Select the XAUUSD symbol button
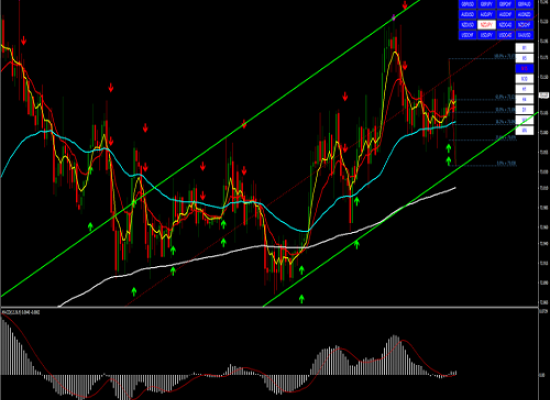 click(524, 35)
